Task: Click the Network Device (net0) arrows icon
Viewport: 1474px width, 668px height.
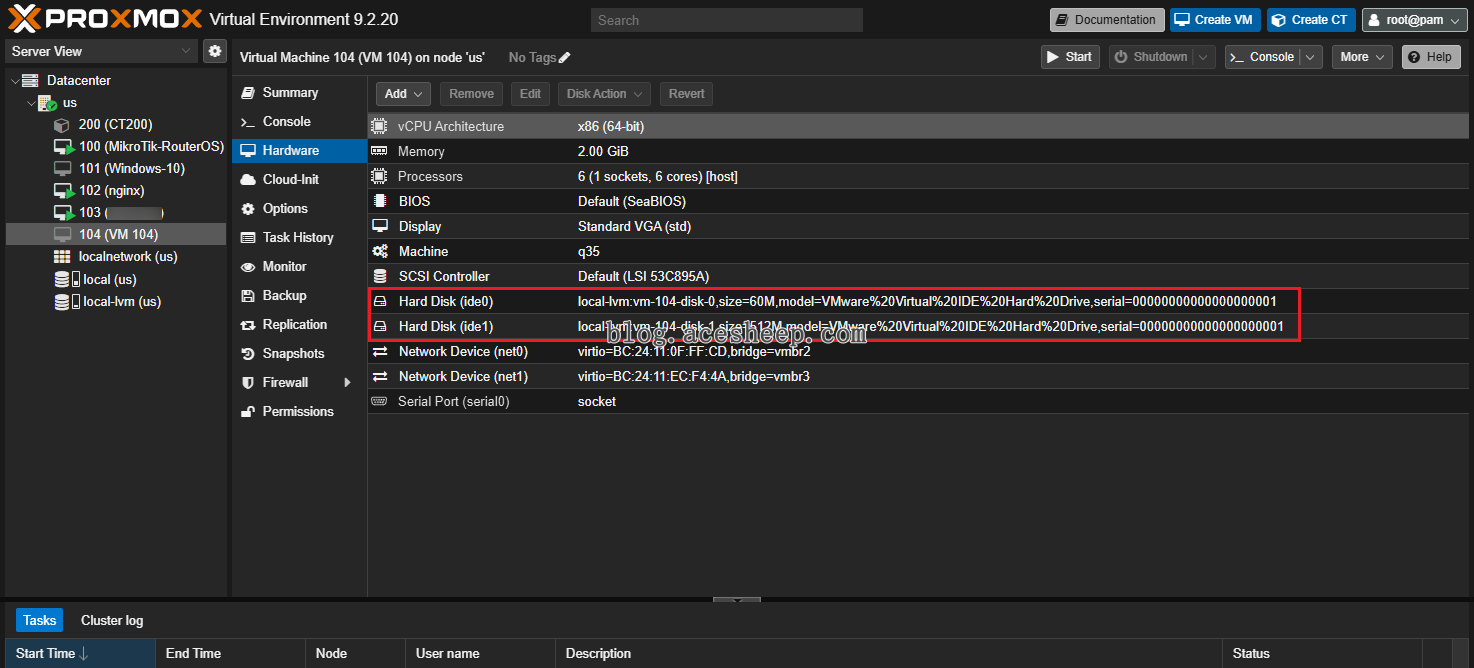Action: [379, 351]
